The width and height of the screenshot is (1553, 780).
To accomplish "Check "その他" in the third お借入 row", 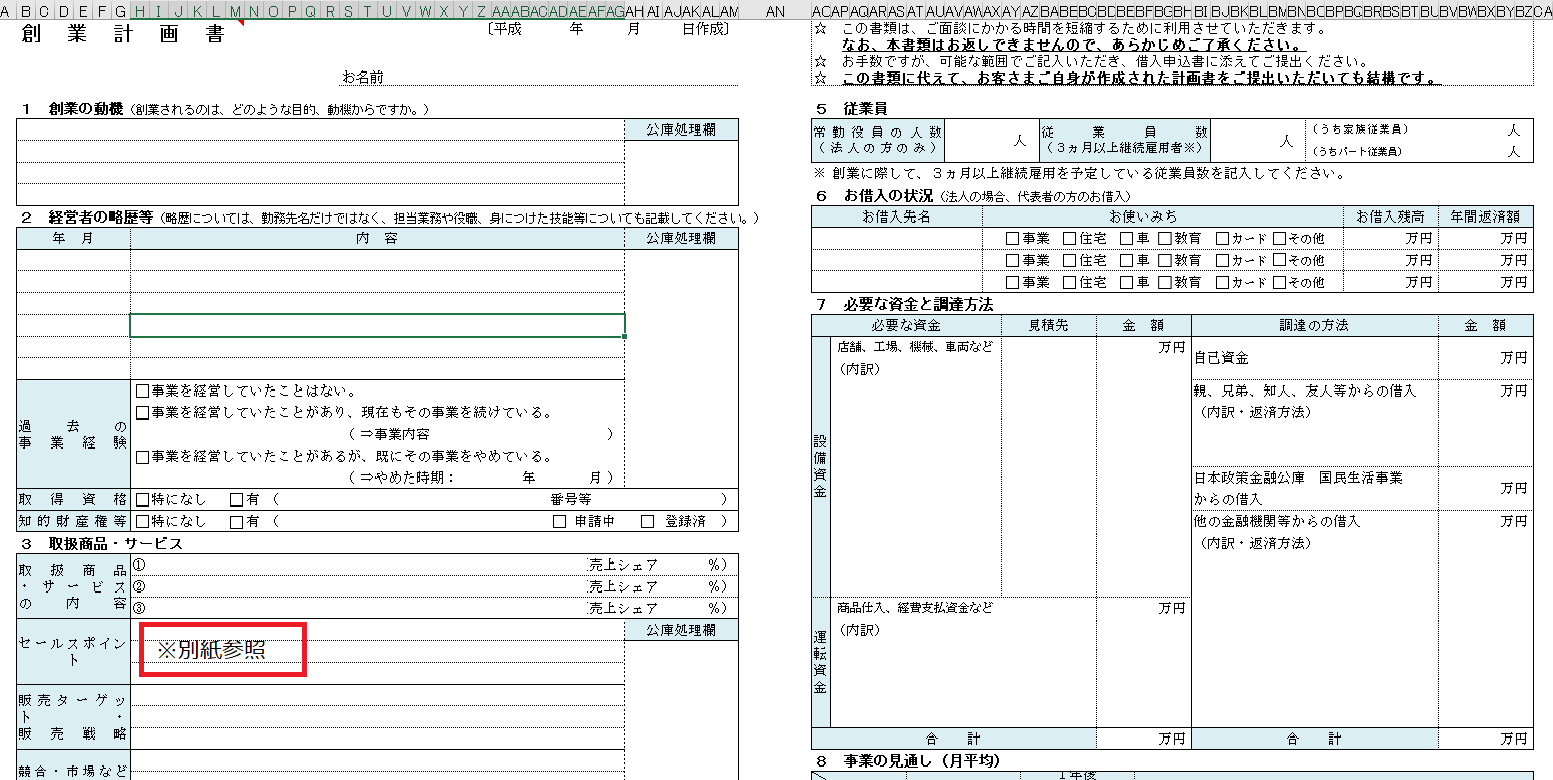I will pyautogui.click(x=1280, y=283).
